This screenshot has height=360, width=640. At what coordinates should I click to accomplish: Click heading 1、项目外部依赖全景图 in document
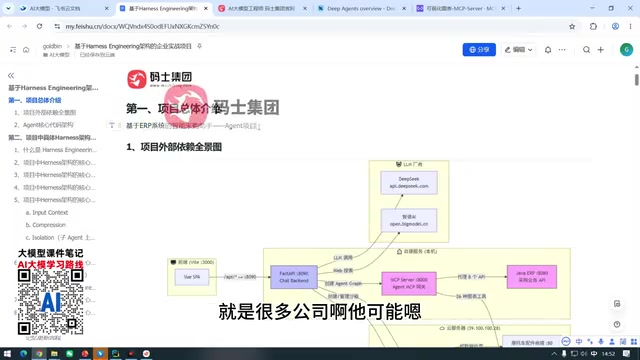click(x=174, y=147)
